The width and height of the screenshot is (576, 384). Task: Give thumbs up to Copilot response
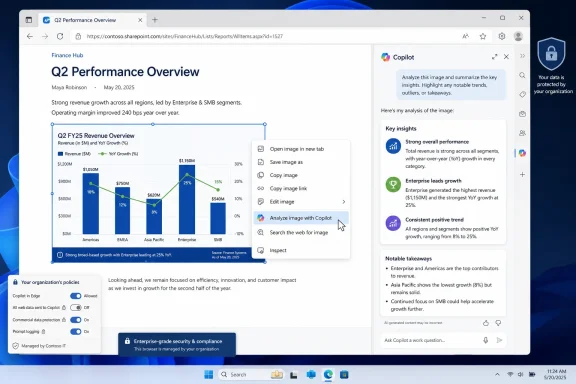tap(486, 323)
